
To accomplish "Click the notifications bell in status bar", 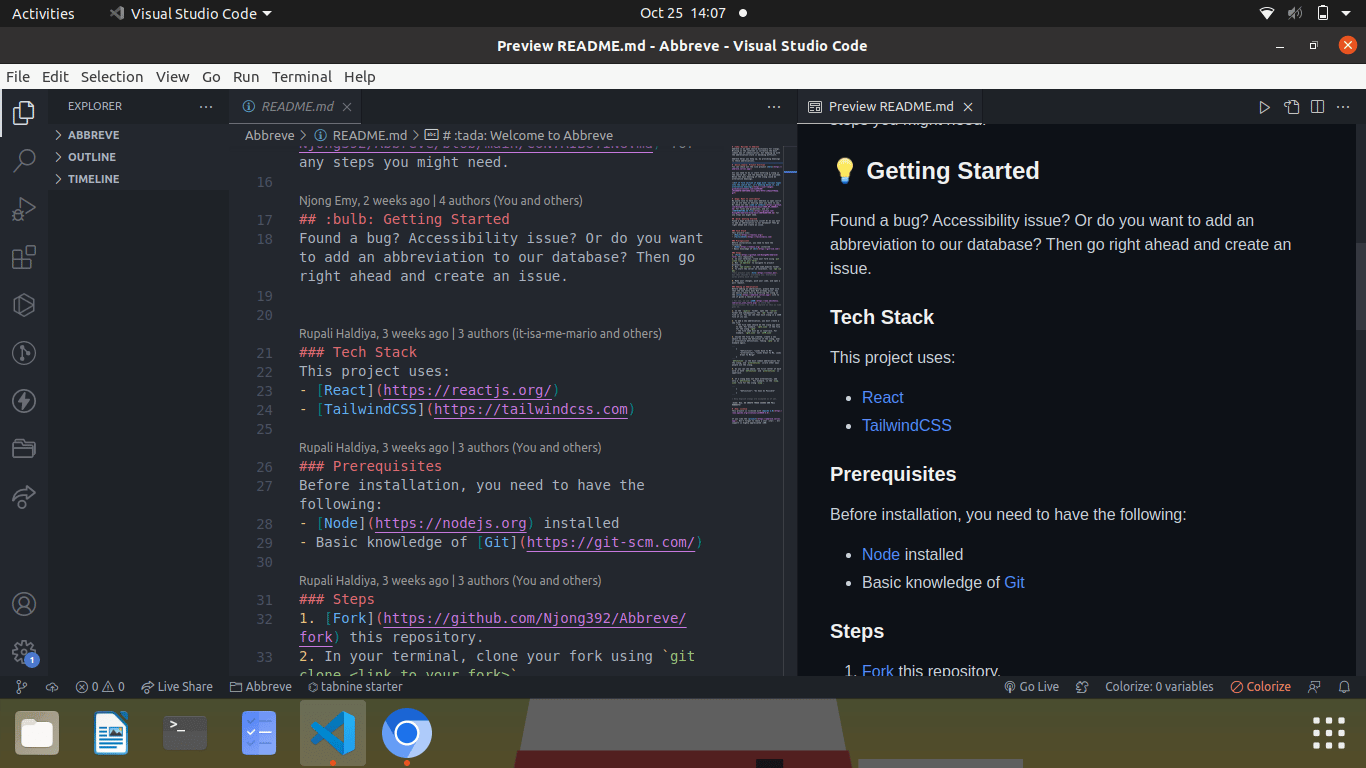I will pyautogui.click(x=1345, y=687).
